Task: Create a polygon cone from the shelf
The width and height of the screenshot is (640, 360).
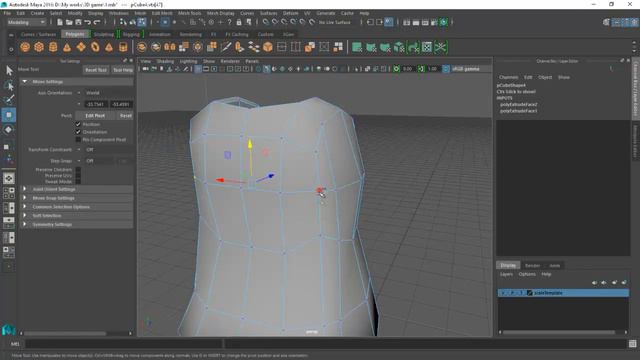Action: tap(67, 47)
